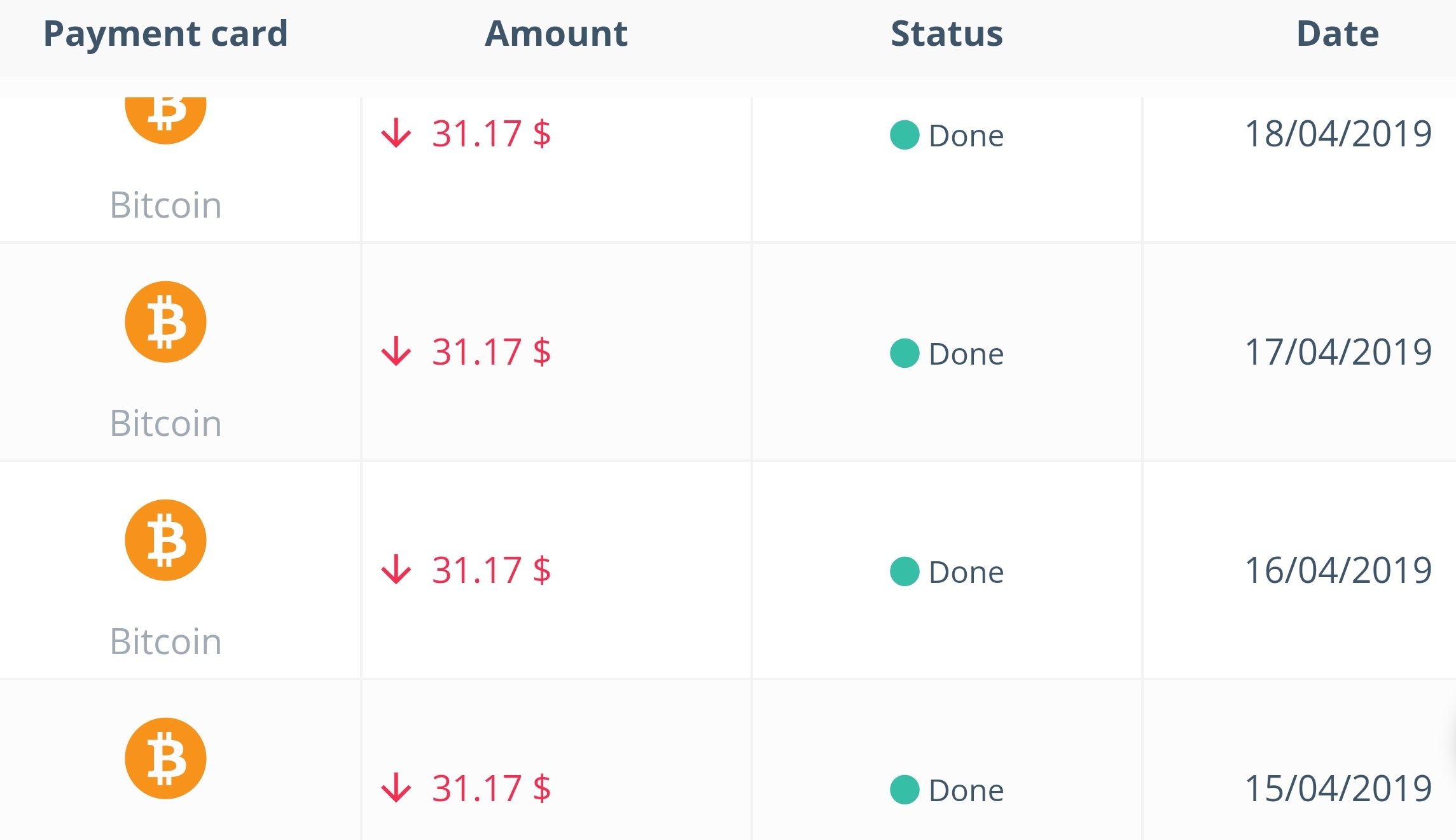Click the green Done status dot for 18/04/2019
1456x840 pixels.
905,135
